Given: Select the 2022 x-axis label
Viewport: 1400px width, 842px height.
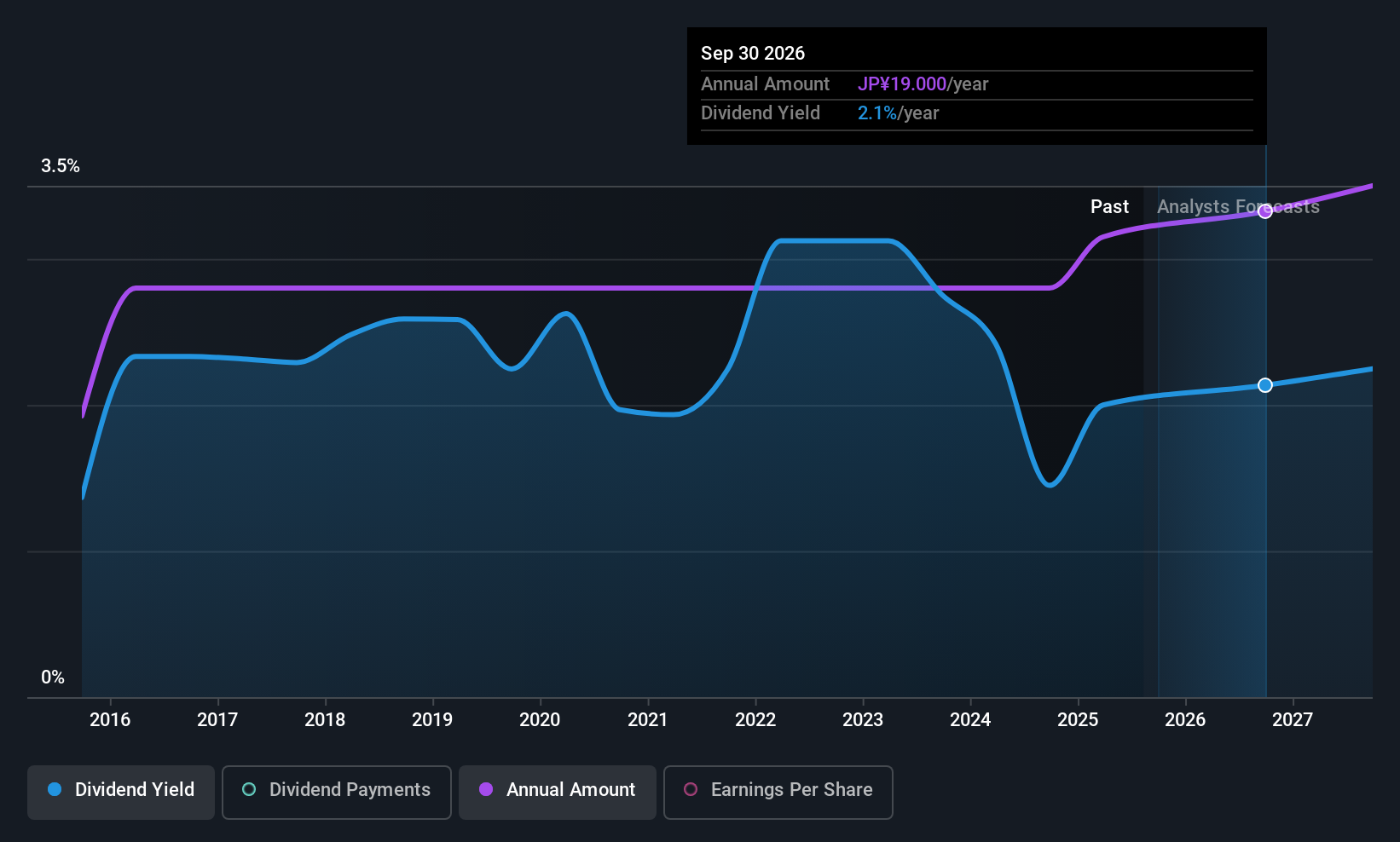Looking at the screenshot, I should pyautogui.click(x=755, y=720).
